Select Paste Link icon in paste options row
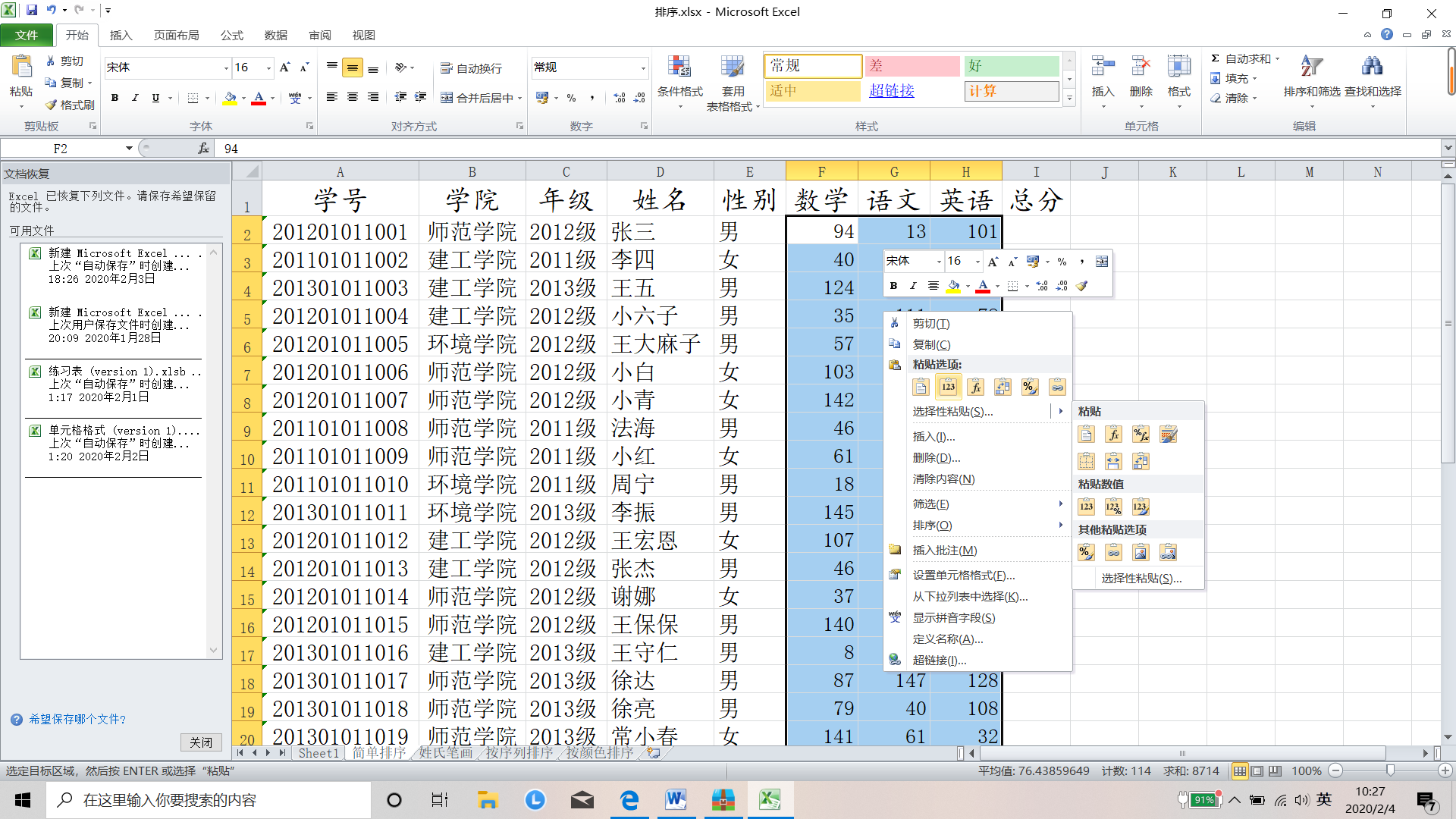This screenshot has width=1456, height=819. (1057, 387)
